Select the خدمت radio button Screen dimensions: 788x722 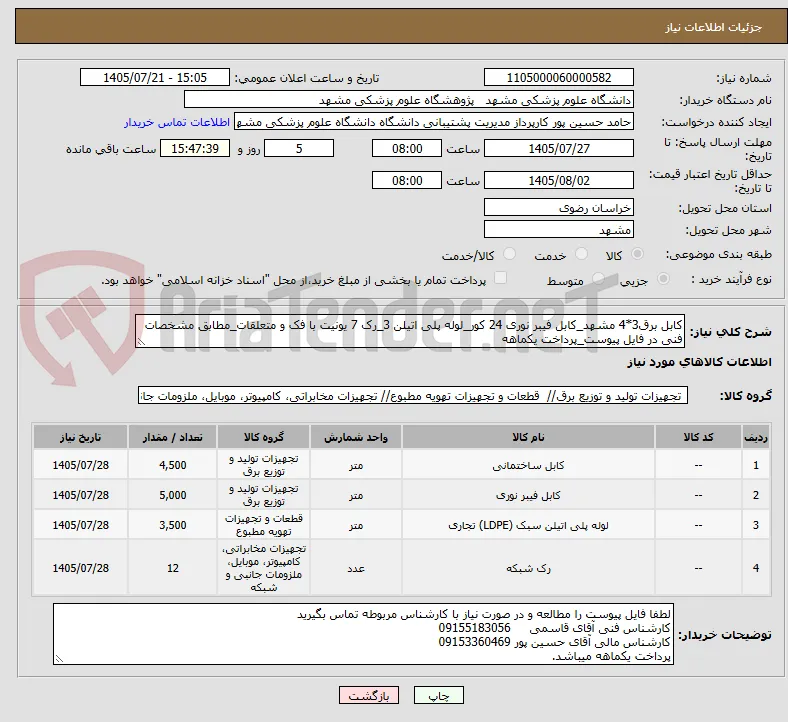tap(581, 254)
